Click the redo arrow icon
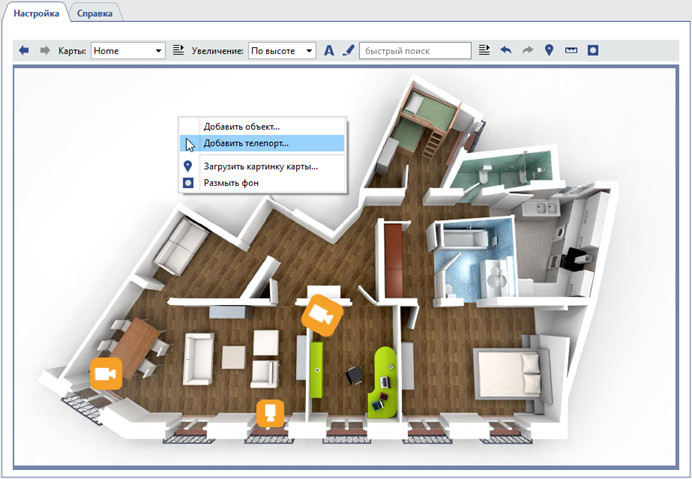This screenshot has width=692, height=479. tap(527, 50)
